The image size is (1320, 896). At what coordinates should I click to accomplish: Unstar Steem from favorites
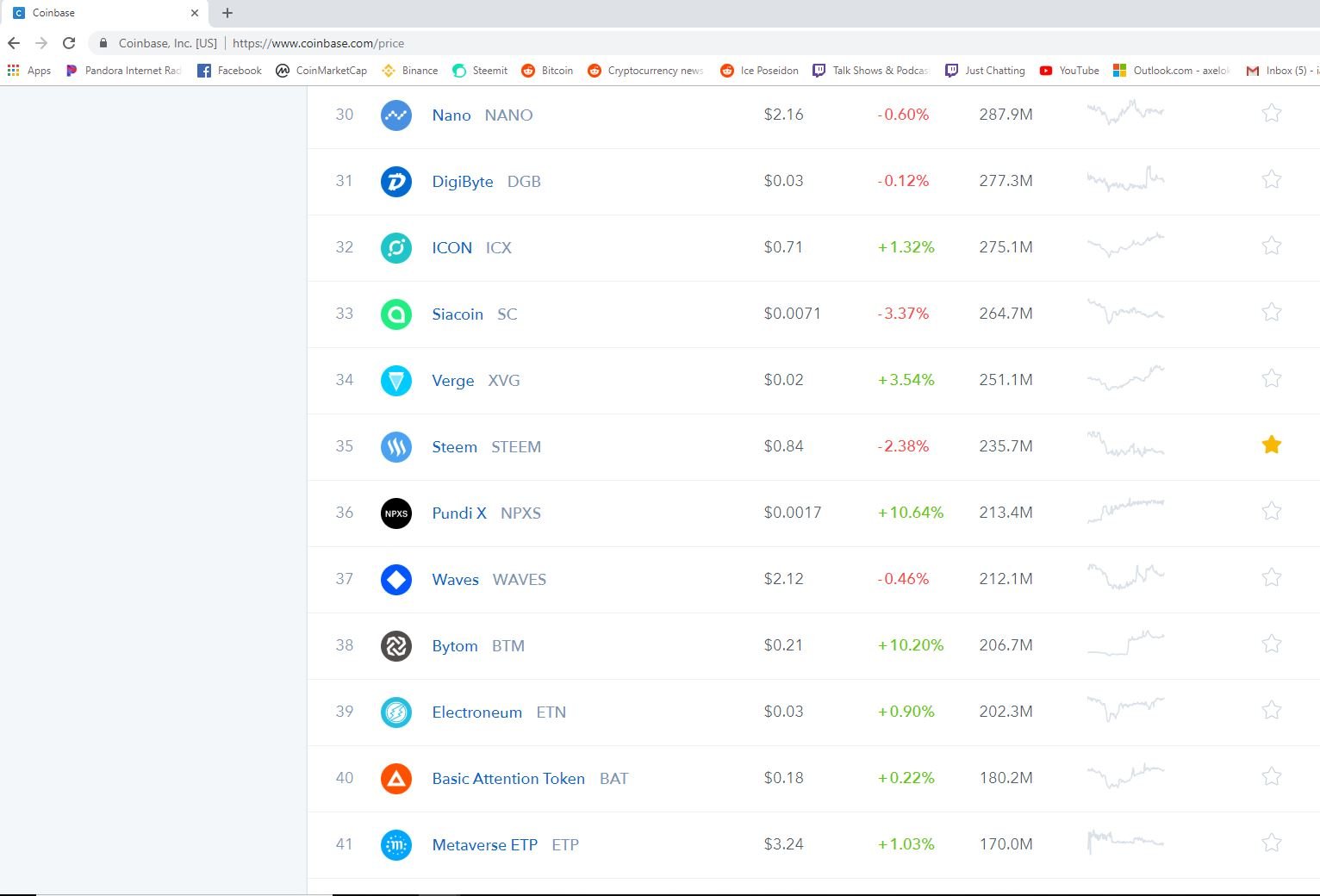pos(1272,445)
